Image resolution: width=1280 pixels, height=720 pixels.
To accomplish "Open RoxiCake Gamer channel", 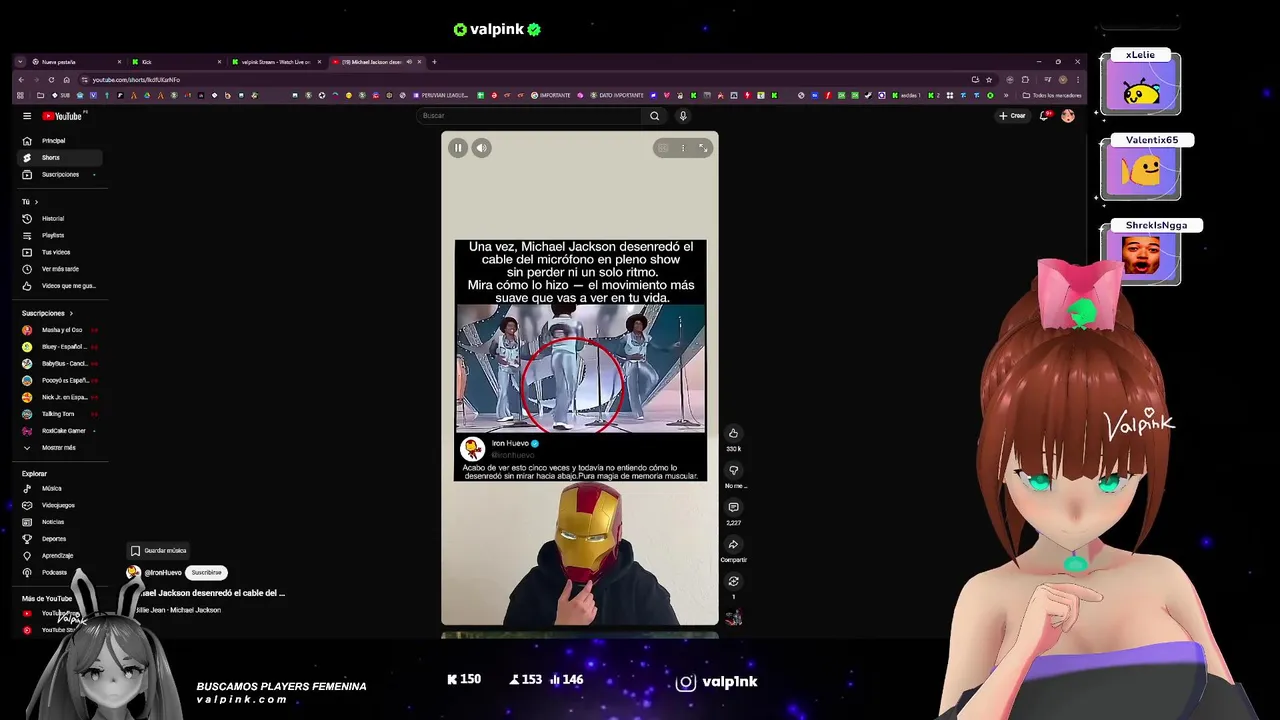I will [61, 431].
